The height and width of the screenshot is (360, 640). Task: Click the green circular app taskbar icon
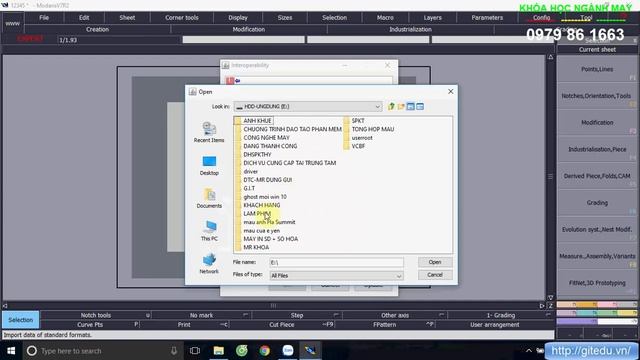[242, 351]
